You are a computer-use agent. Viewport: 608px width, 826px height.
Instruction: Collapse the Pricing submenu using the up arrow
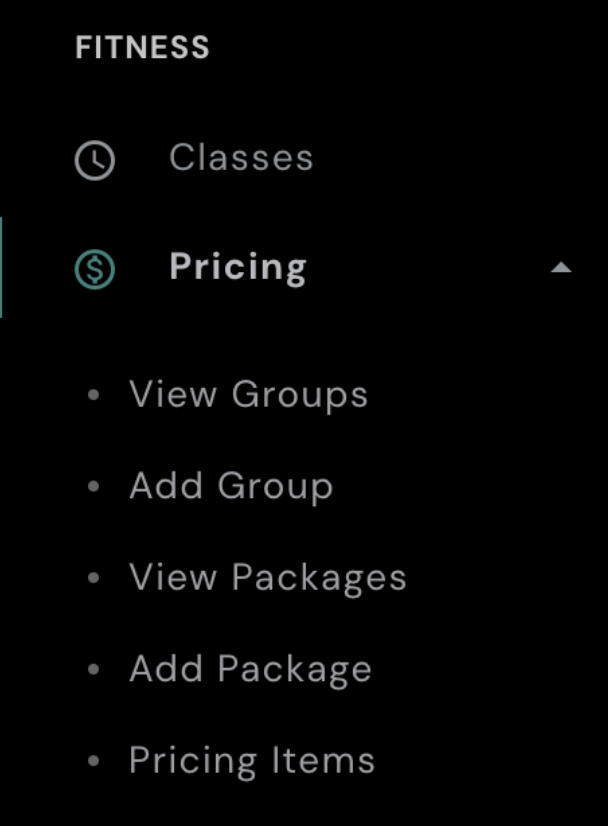[561, 268]
